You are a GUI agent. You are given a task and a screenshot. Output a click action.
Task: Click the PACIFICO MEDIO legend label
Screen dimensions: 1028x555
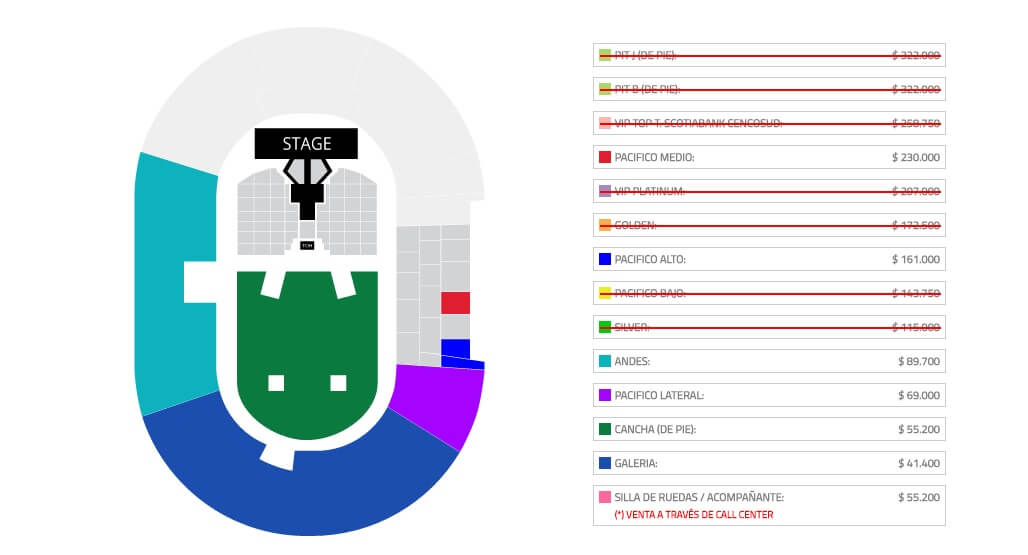pyautogui.click(x=656, y=157)
